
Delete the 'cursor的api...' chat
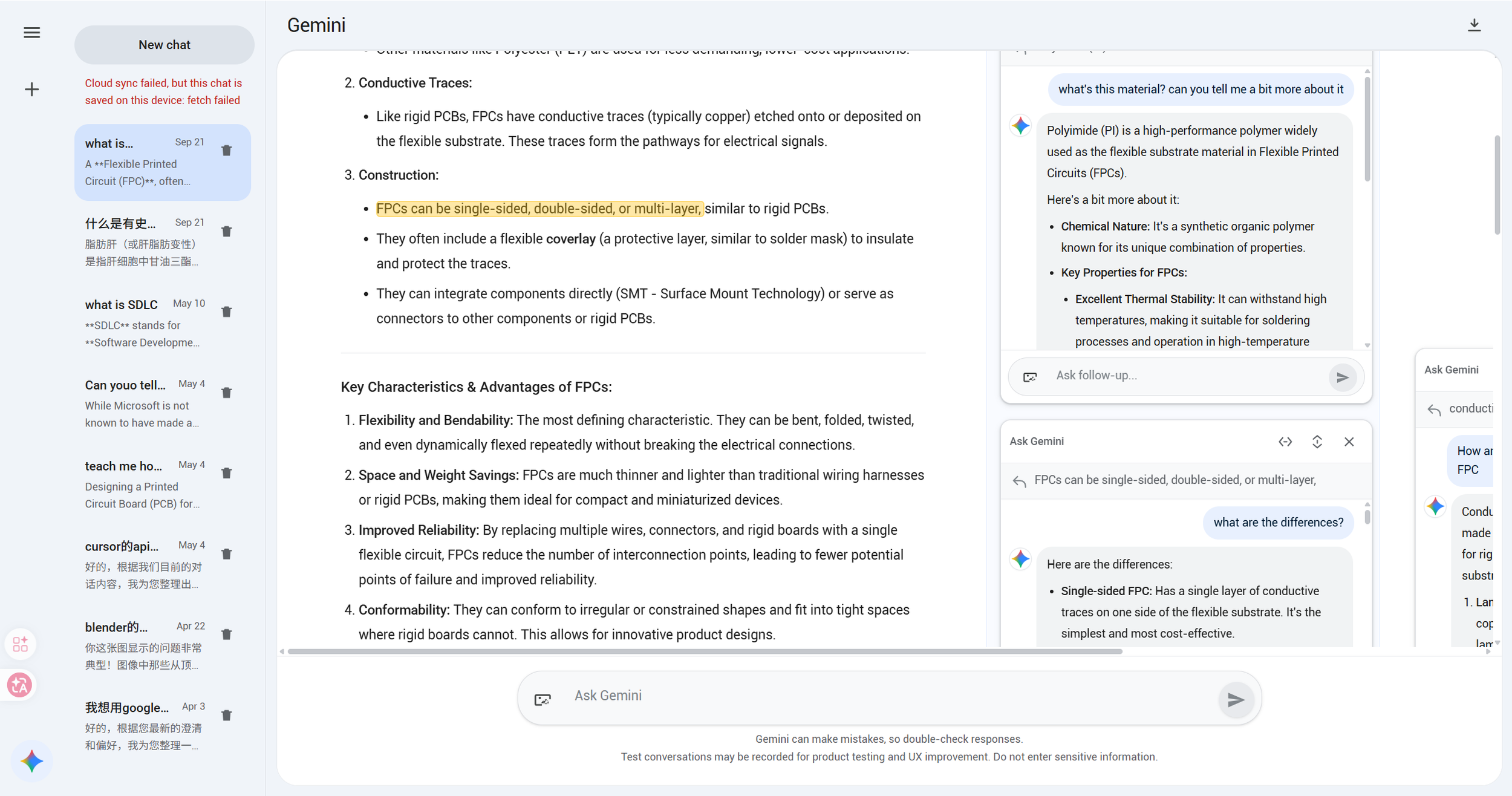[x=227, y=553]
